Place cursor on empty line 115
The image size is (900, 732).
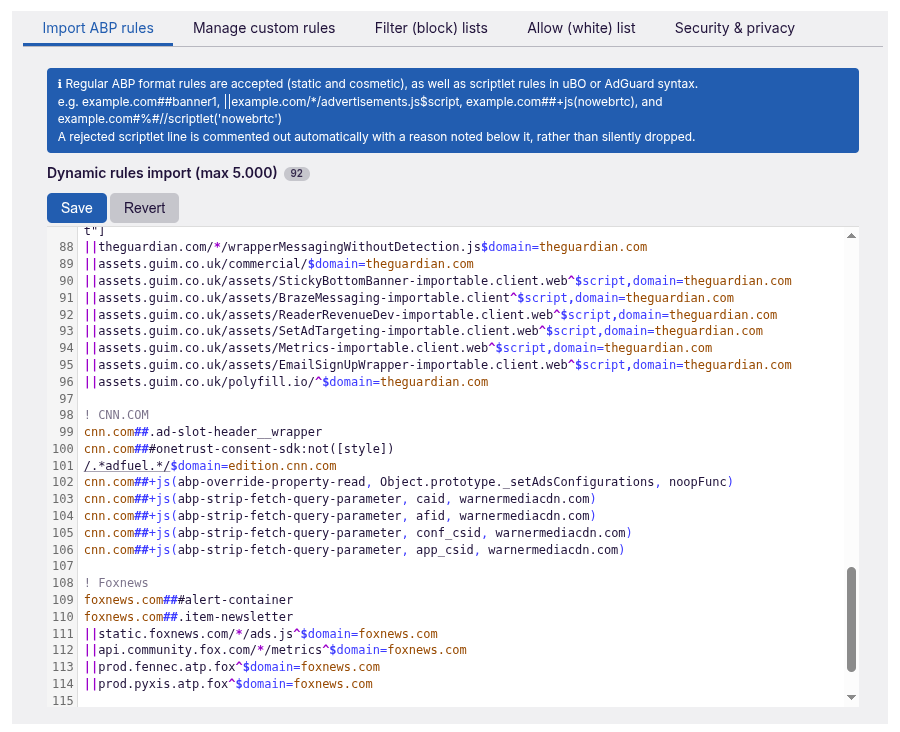pyautogui.click(x=459, y=700)
